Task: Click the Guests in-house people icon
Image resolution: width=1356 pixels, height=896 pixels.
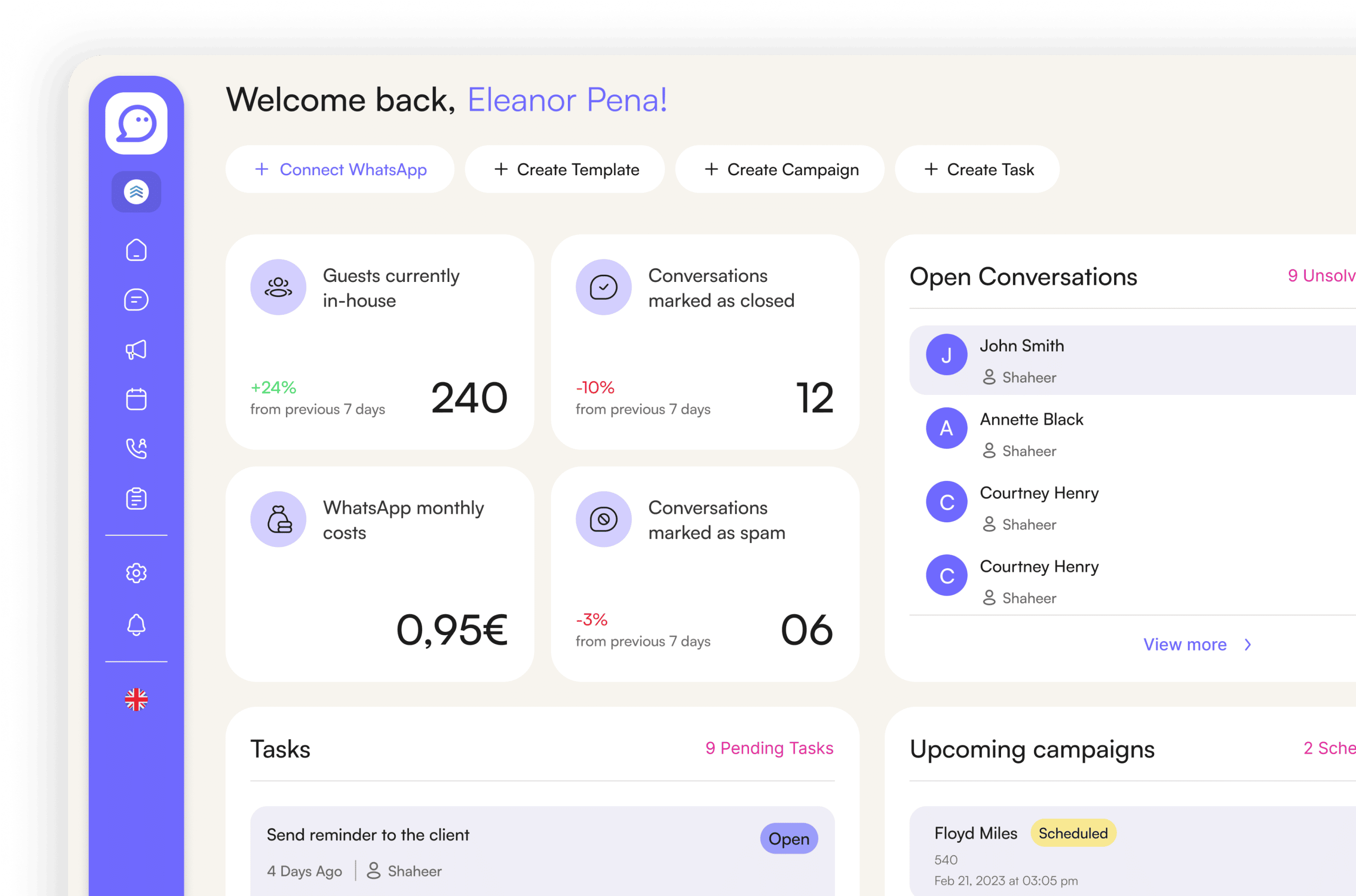Action: [278, 287]
